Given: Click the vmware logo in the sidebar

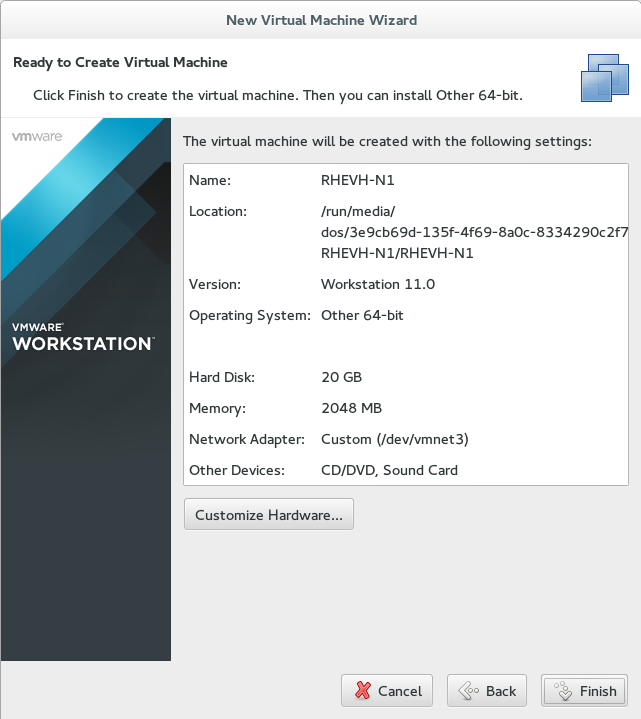Looking at the screenshot, I should coord(37,137).
